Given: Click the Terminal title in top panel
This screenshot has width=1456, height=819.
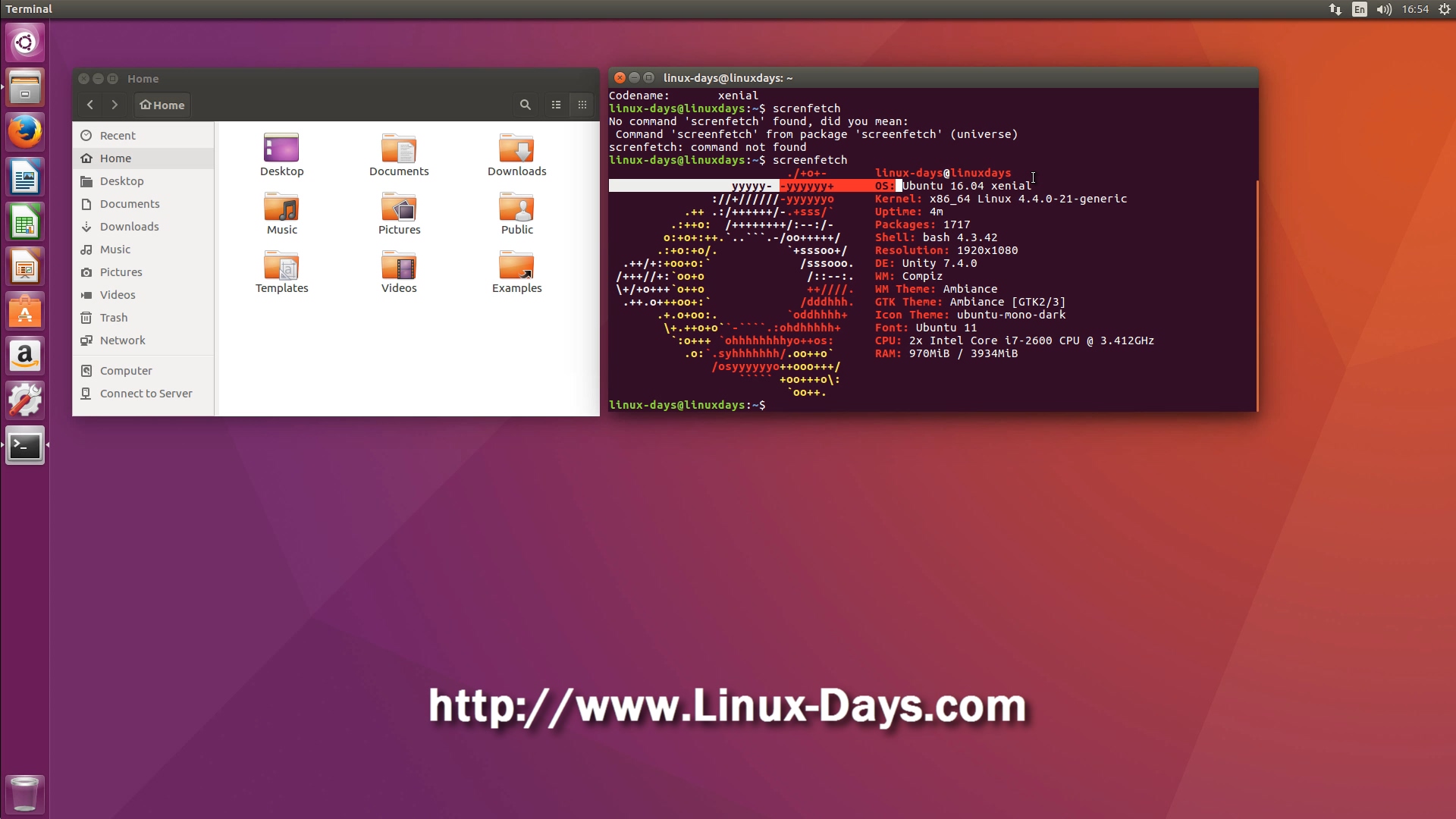Looking at the screenshot, I should [29, 9].
